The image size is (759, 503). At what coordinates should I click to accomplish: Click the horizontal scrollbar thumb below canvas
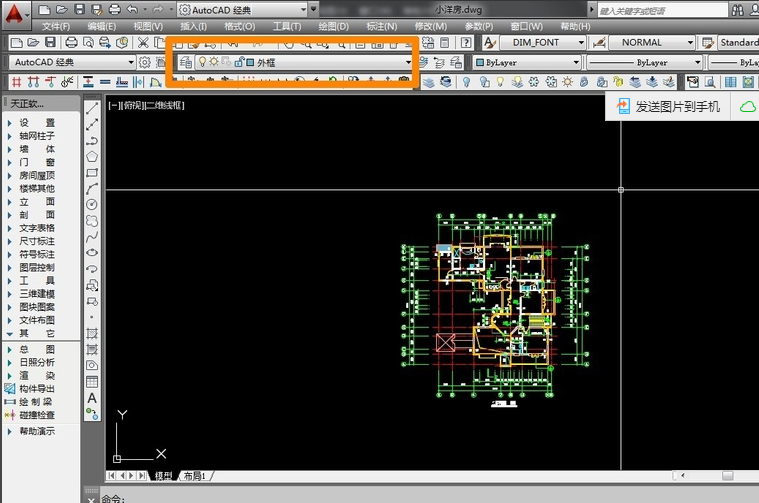[x=727, y=476]
